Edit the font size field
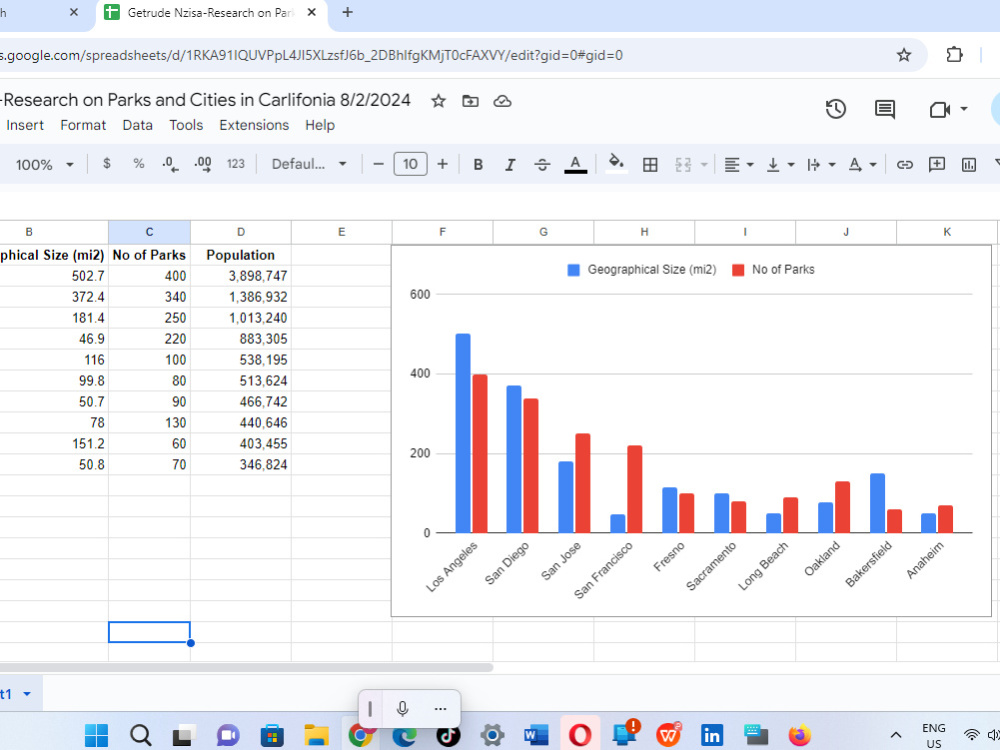The image size is (1000, 750). point(410,164)
